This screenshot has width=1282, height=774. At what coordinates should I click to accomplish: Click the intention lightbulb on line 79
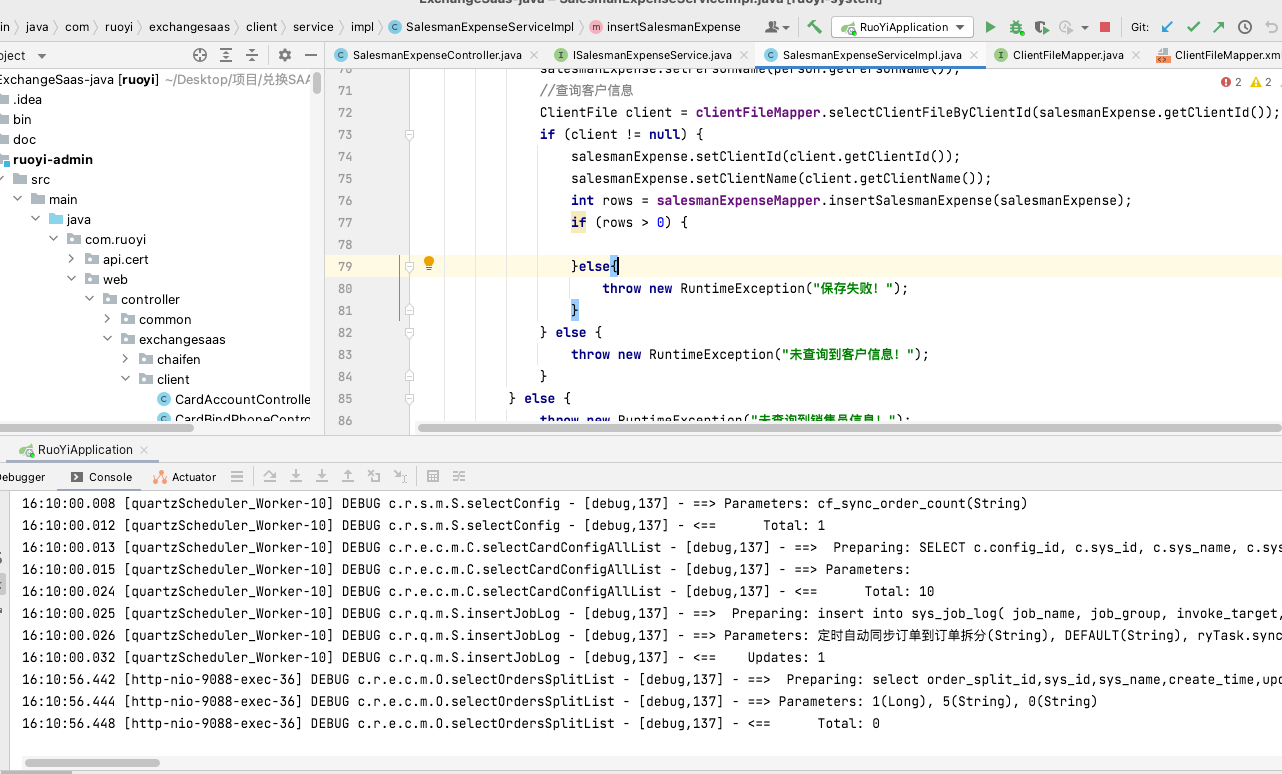point(429,264)
